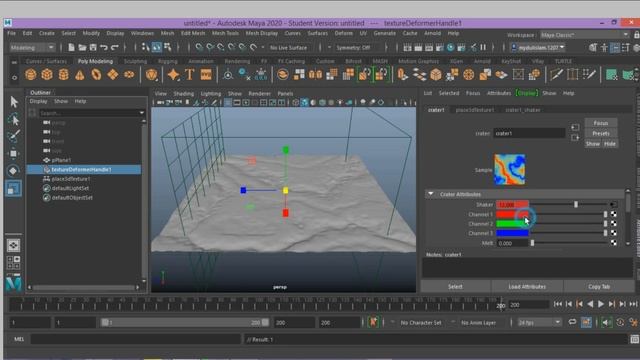
Task: Open the viewport Shading menu
Action: pos(183,93)
